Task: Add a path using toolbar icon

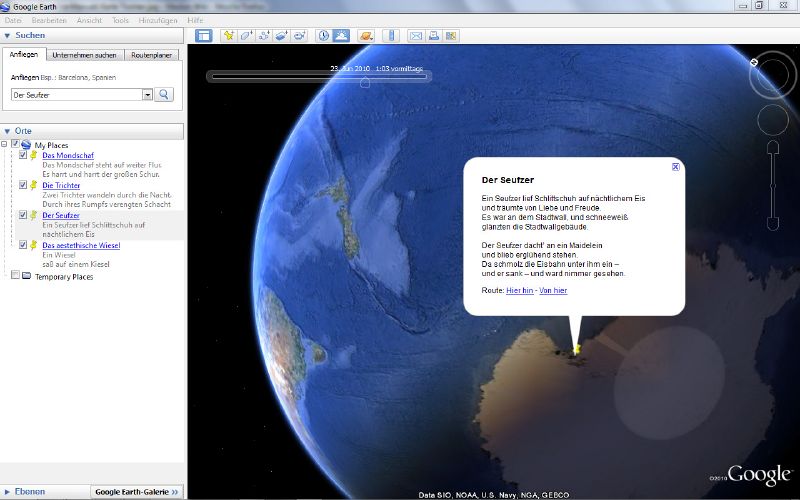Action: coord(264,36)
